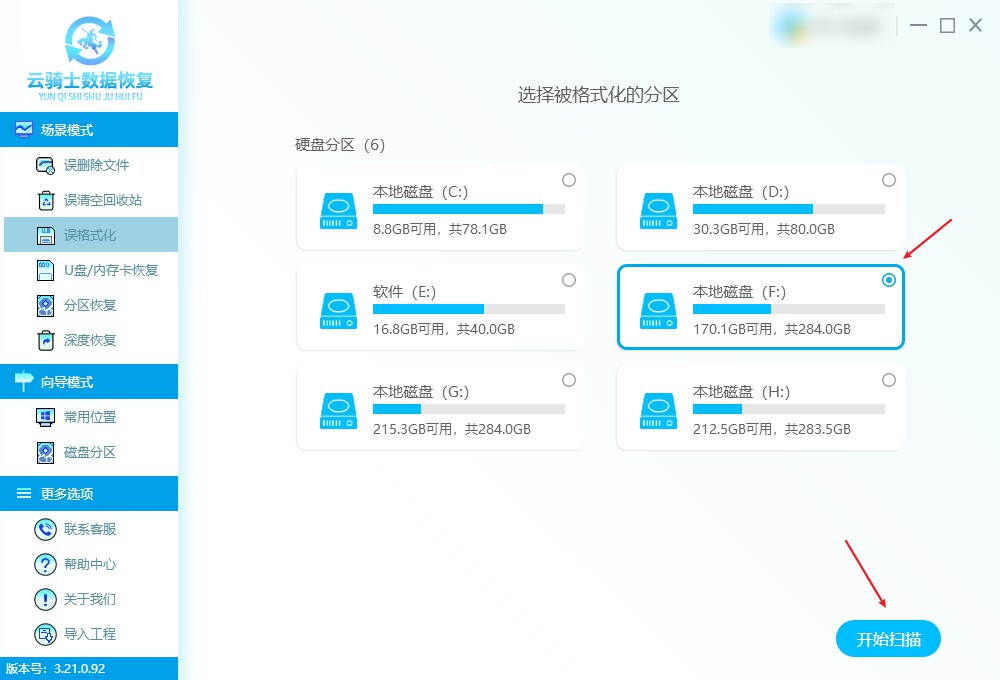
Task: Click the 关于我们 info icon
Action: 45,599
